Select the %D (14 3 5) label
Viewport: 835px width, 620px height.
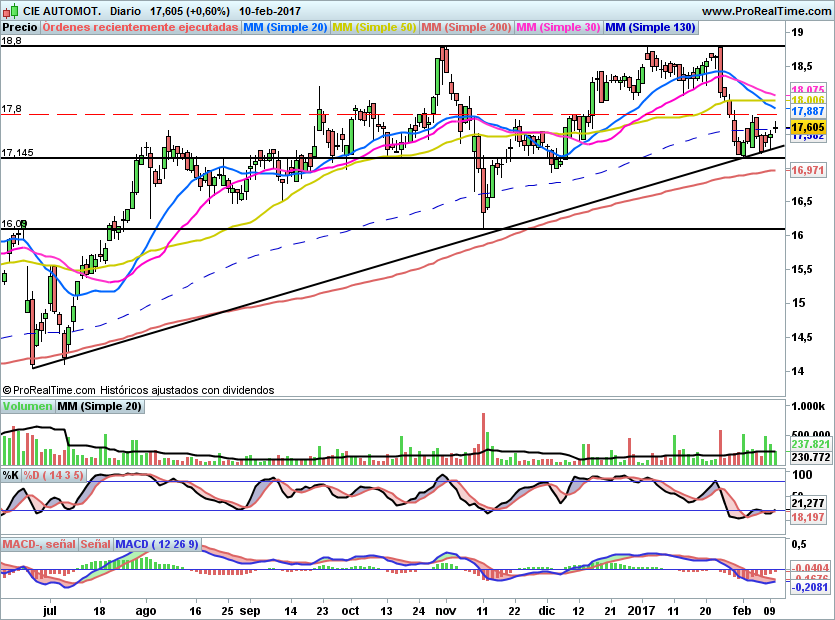[54, 475]
